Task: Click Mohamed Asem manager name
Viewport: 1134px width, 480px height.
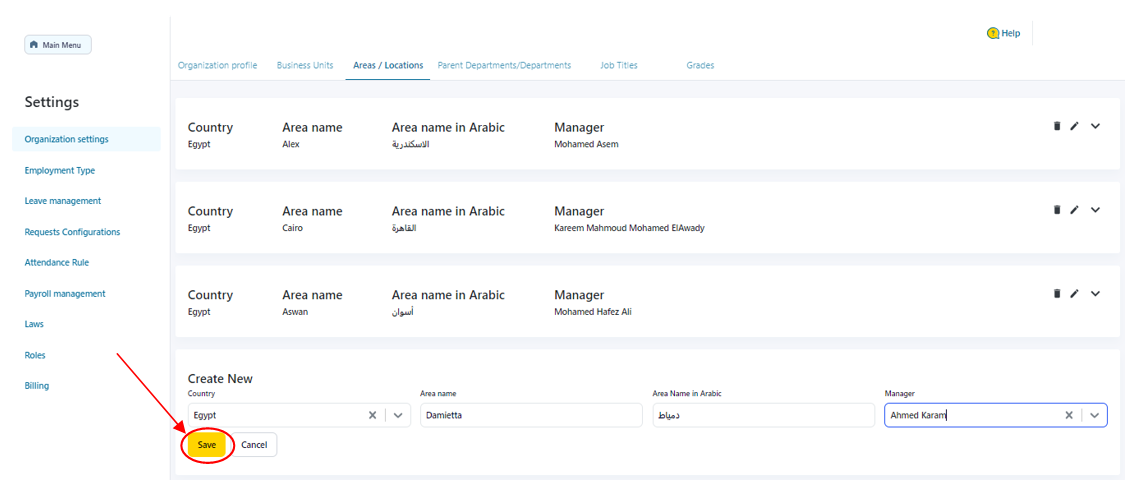Action: click(587, 144)
